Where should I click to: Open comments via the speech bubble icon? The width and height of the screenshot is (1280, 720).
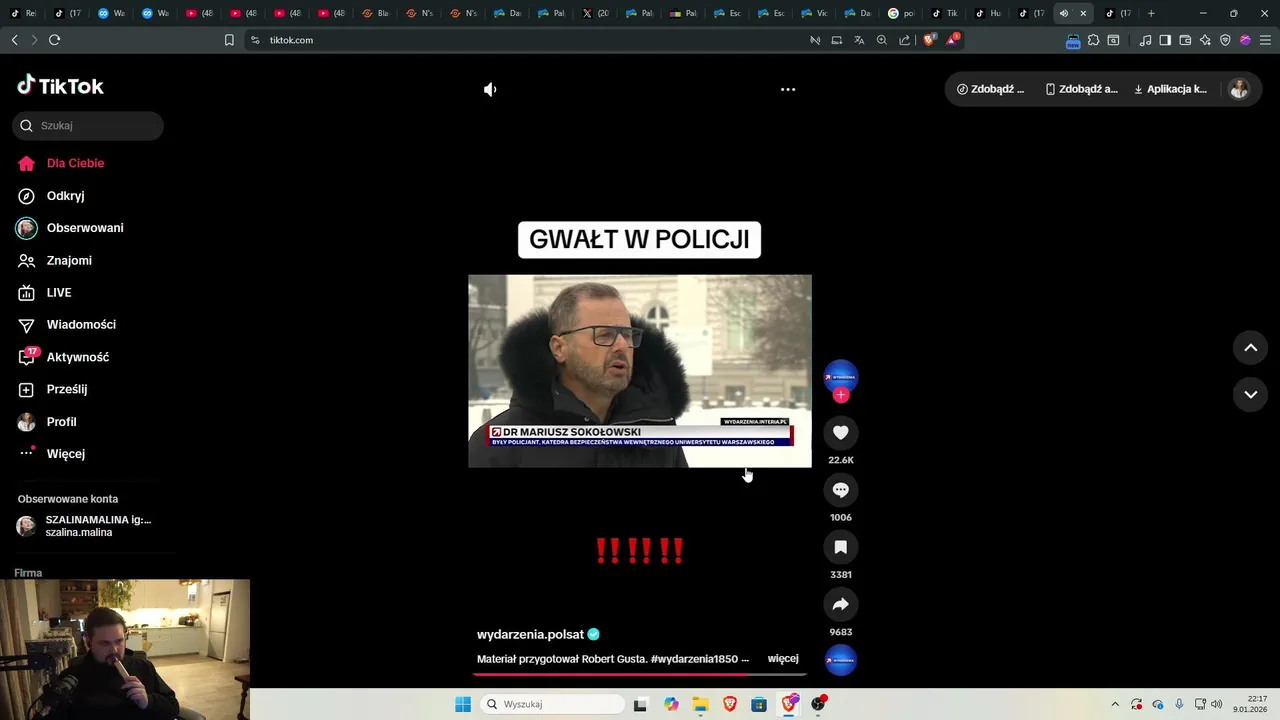click(841, 490)
